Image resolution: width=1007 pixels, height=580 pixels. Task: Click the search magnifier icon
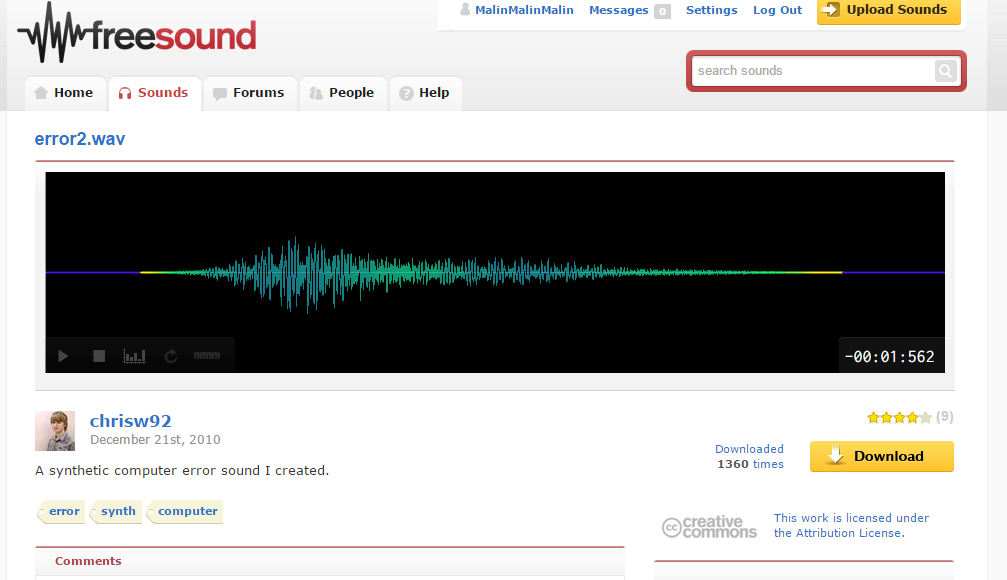click(x=944, y=71)
